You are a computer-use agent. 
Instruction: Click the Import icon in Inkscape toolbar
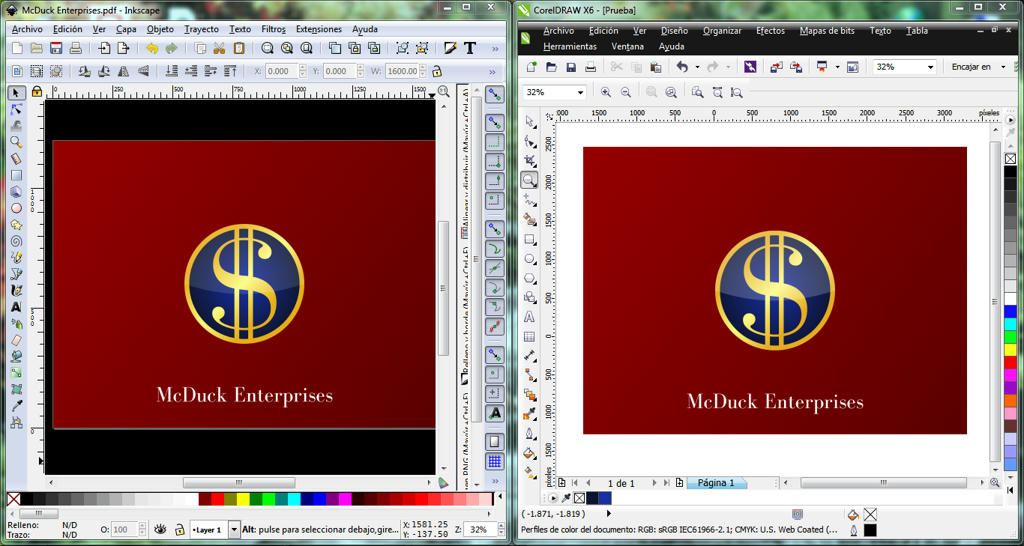point(104,48)
